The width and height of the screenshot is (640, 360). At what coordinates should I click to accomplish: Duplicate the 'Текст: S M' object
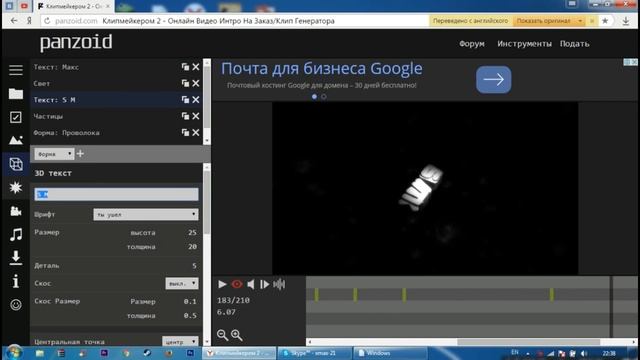[185, 100]
